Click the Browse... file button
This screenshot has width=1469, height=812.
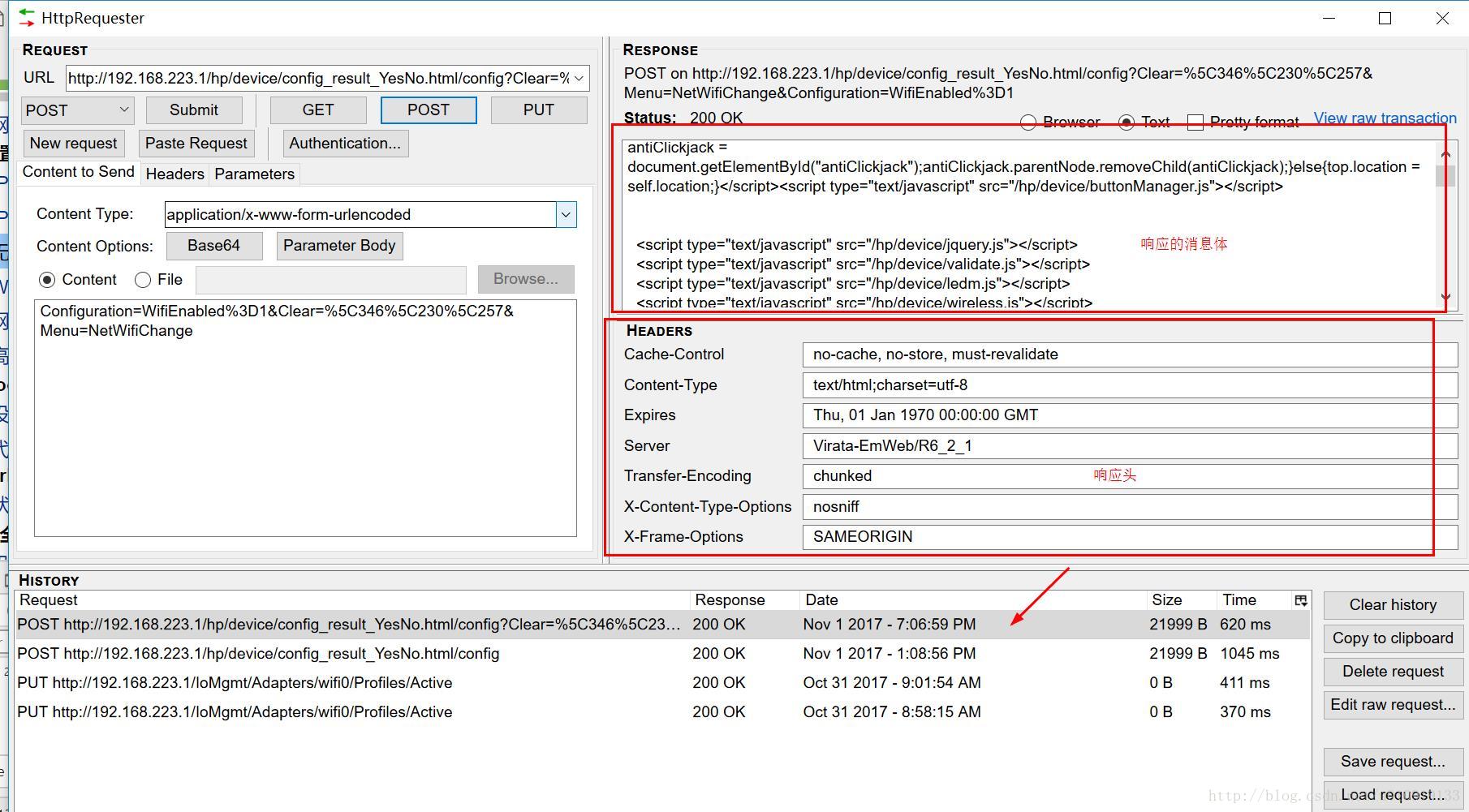click(526, 279)
